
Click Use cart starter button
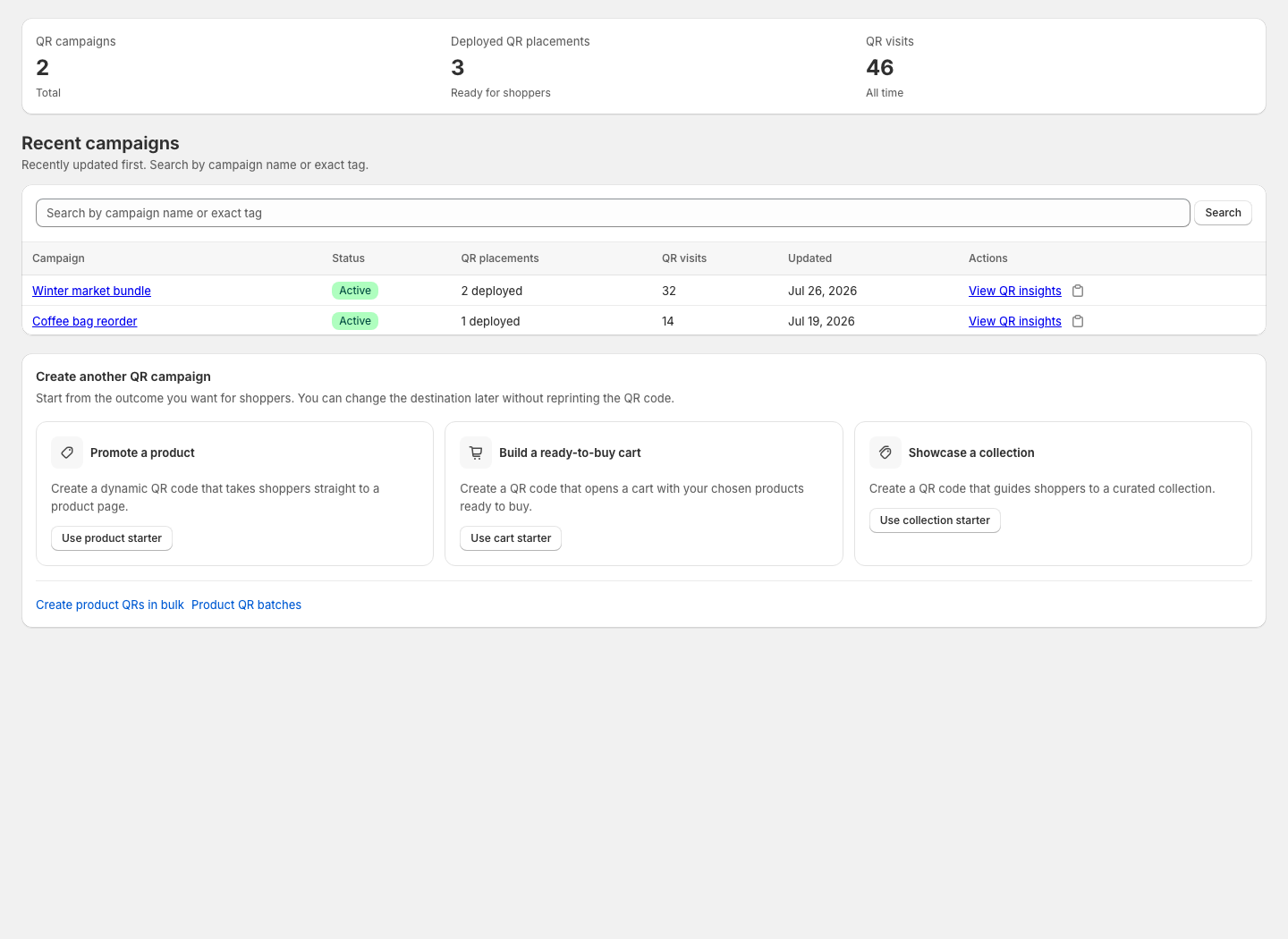point(511,538)
